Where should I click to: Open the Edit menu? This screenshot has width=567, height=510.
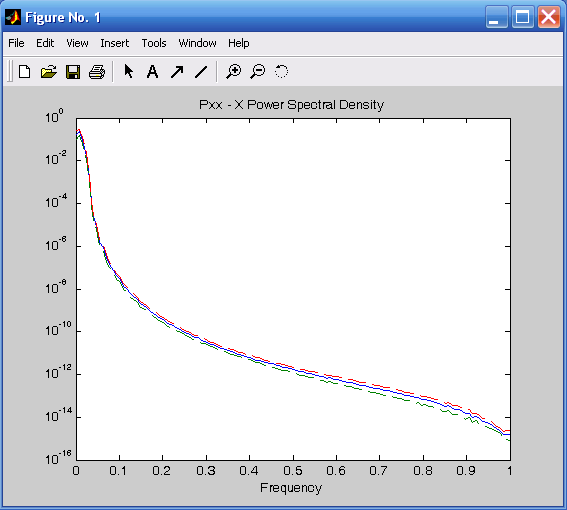(x=45, y=43)
